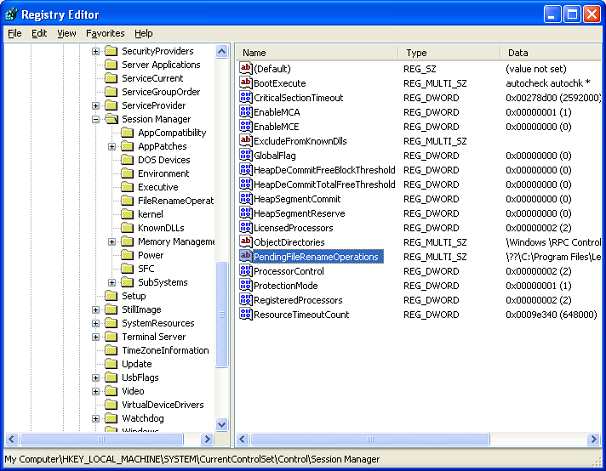
Task: Click the ObjectDirectories string icon
Action: pyautogui.click(x=245, y=242)
